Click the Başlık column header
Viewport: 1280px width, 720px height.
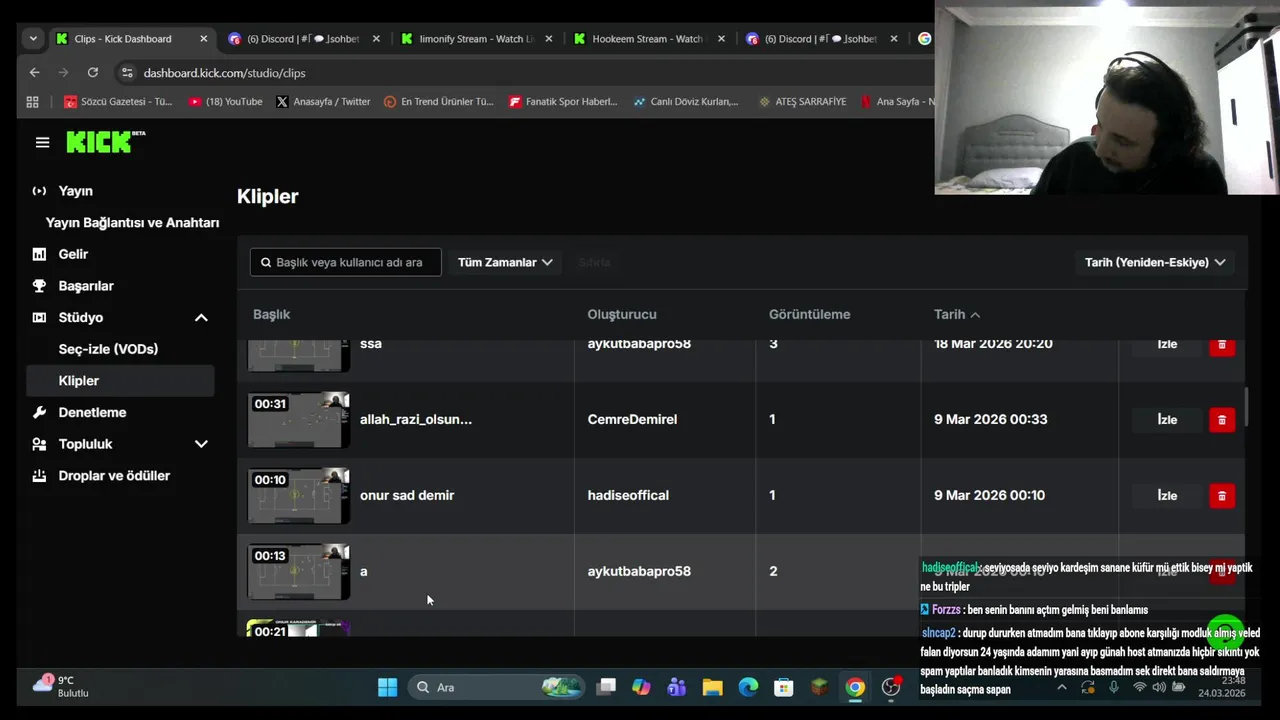click(x=271, y=314)
